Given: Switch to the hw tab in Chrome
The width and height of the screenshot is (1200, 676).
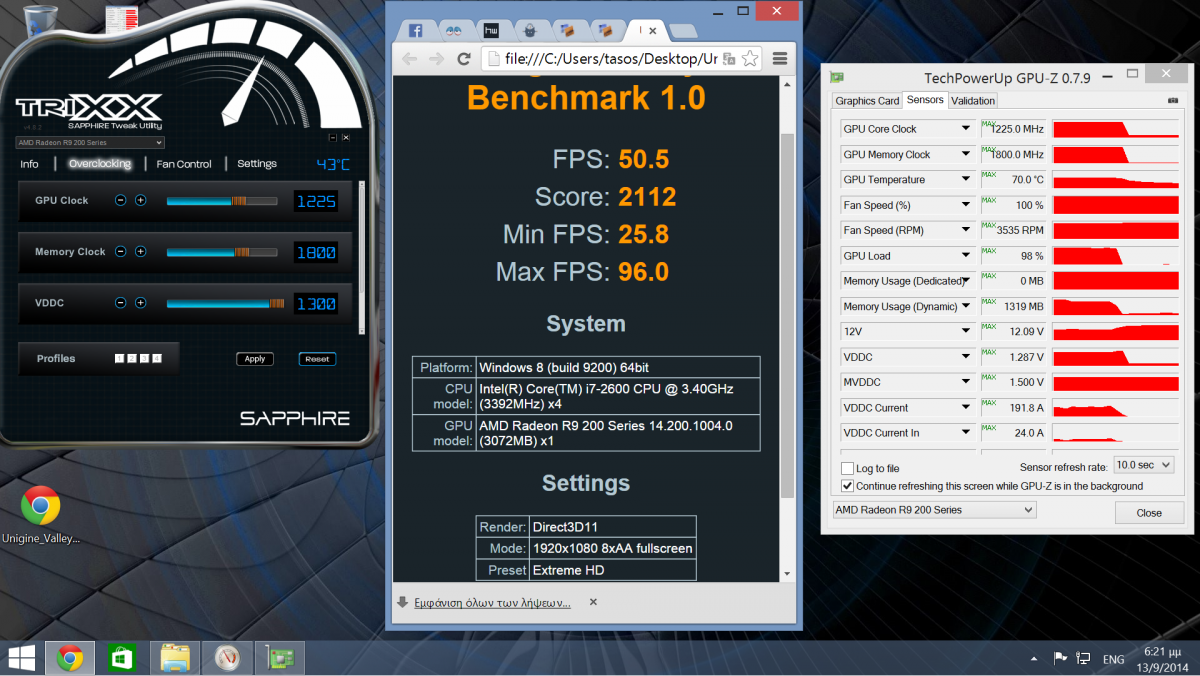Looking at the screenshot, I should coord(491,30).
